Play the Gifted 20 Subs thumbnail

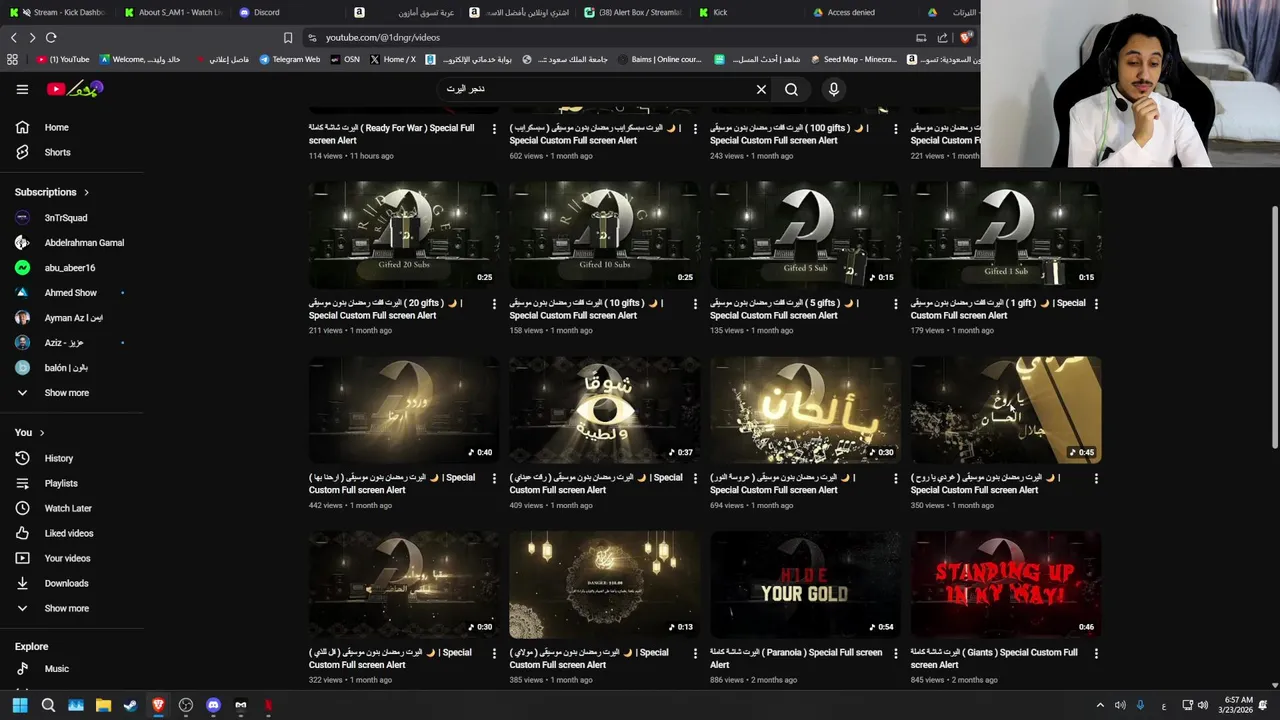coord(403,235)
